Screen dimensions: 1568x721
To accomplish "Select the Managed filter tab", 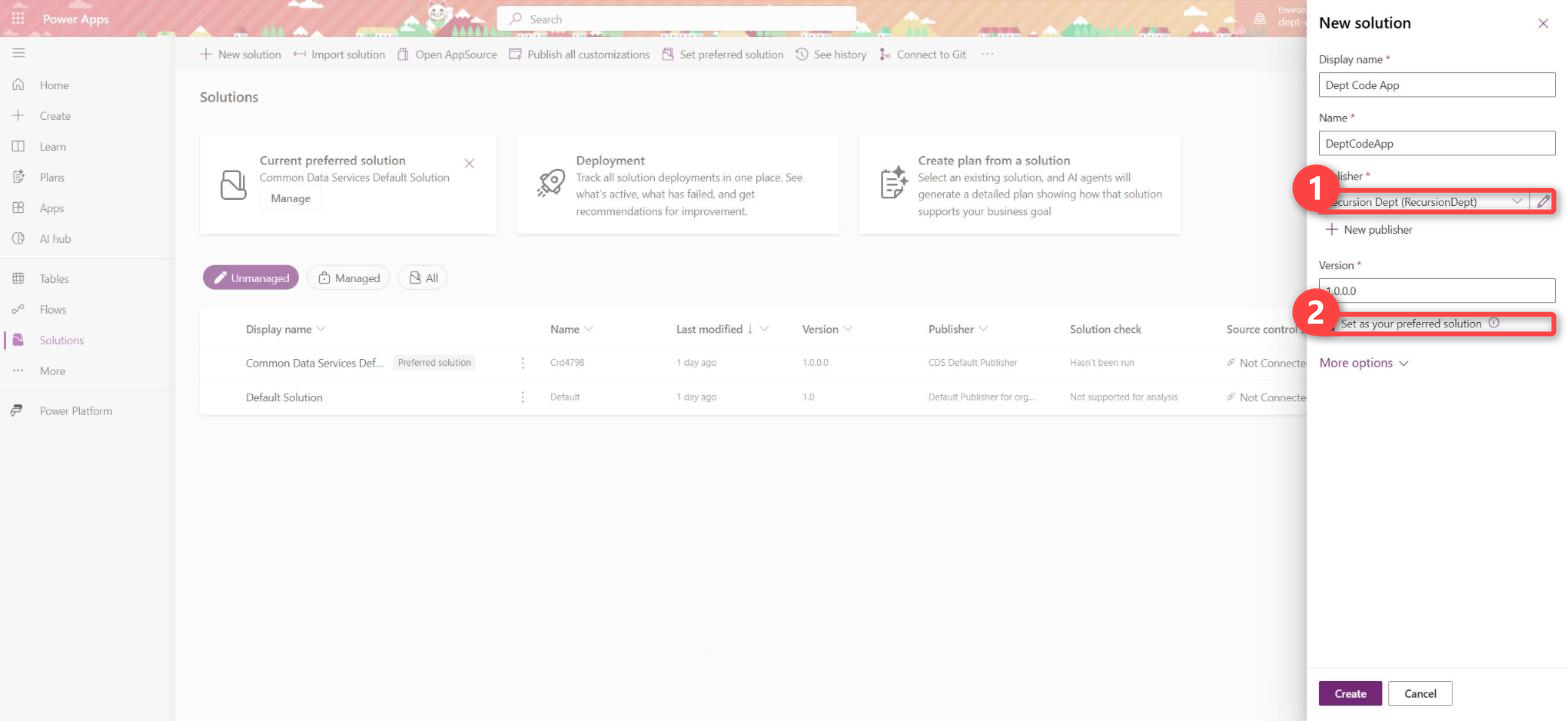I will pos(349,278).
